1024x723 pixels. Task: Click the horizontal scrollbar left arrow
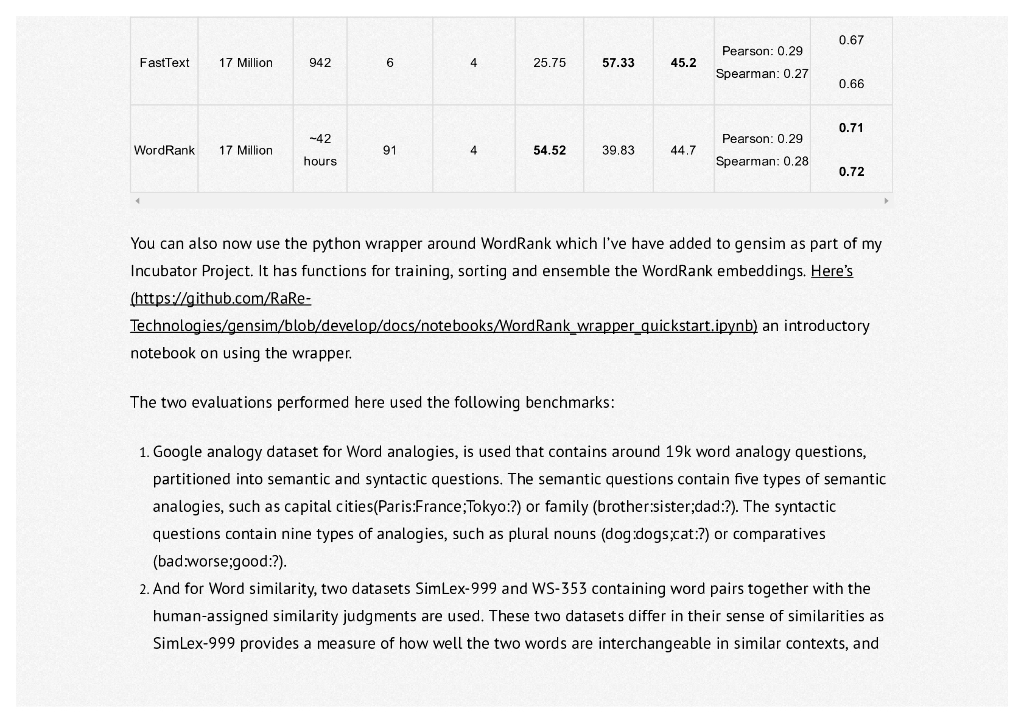click(137, 201)
